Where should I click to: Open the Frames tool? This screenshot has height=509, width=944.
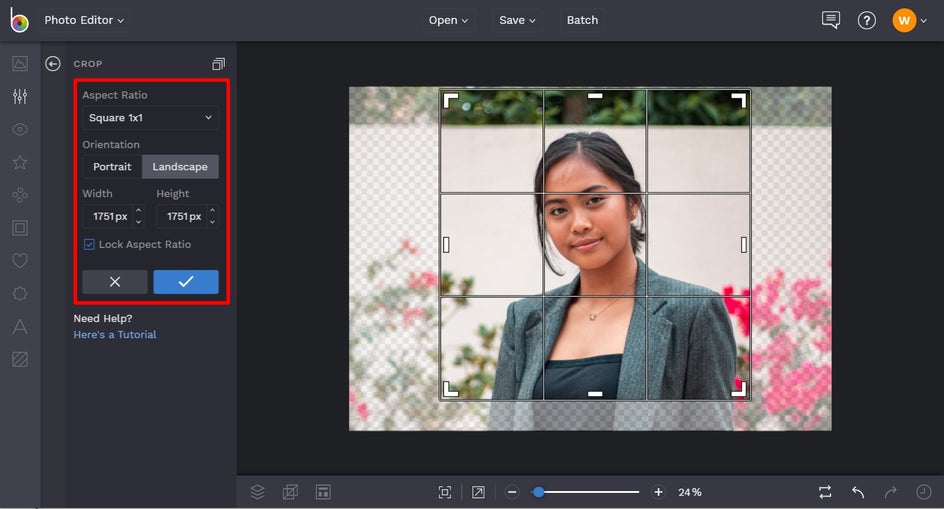click(20, 228)
